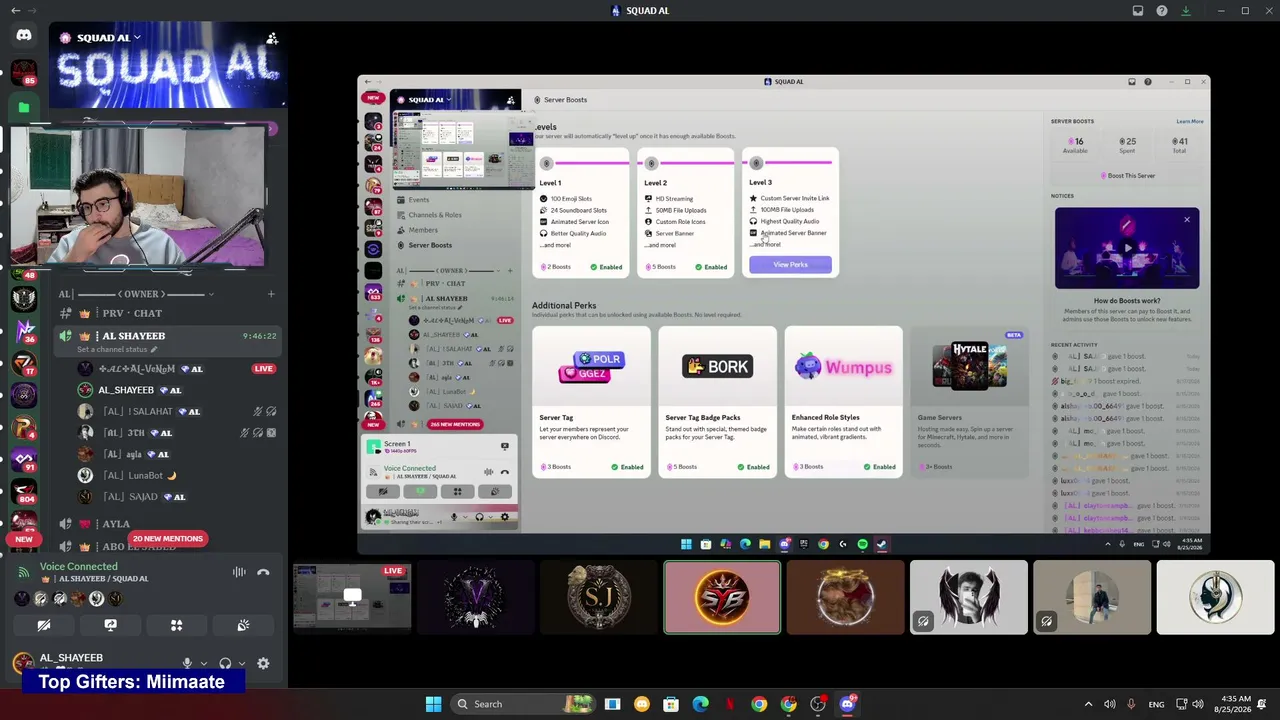Select the SJ participant tile
1280x720 pixels.
[599, 598]
